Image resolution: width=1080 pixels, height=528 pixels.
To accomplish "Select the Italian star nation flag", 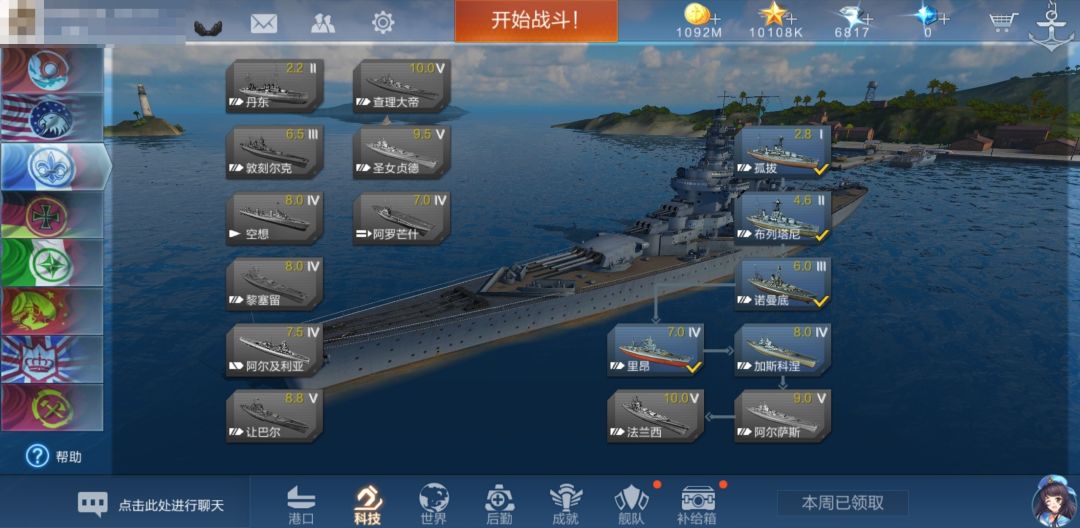I will [52, 263].
